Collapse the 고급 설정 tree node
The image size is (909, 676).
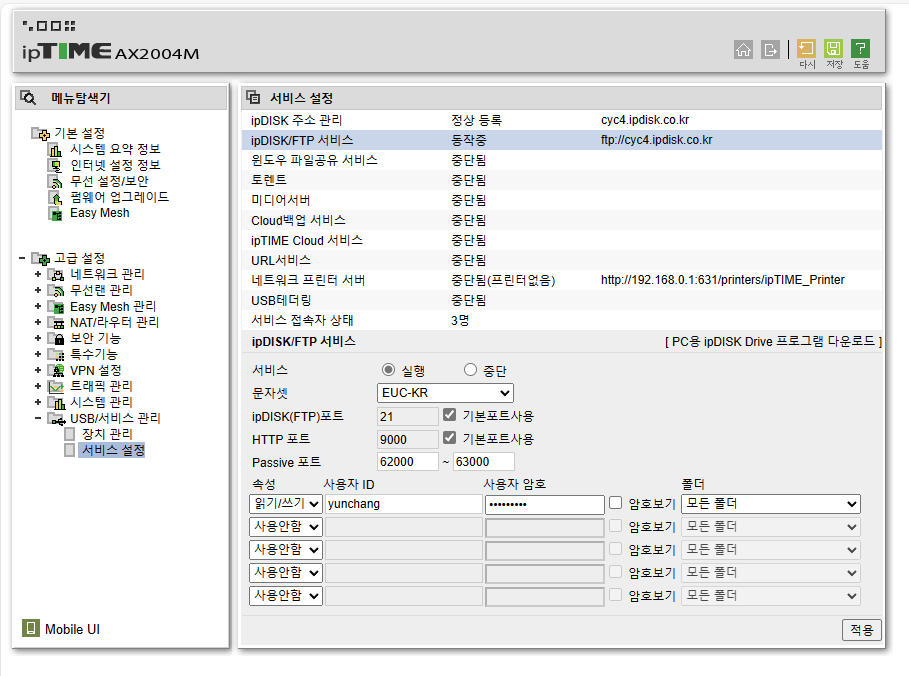[x=22, y=258]
